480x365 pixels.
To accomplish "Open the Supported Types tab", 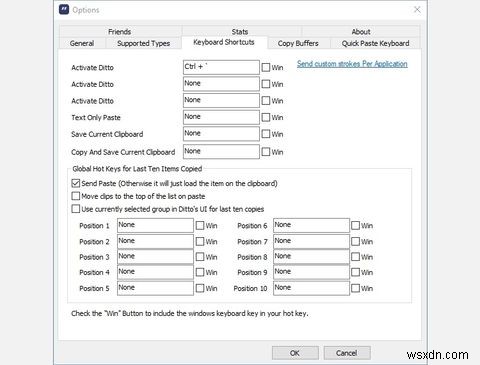I will 143,43.
